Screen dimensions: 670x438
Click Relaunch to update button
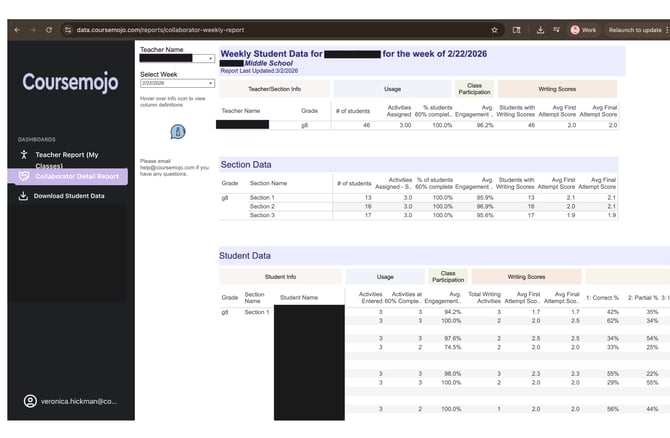pos(635,30)
